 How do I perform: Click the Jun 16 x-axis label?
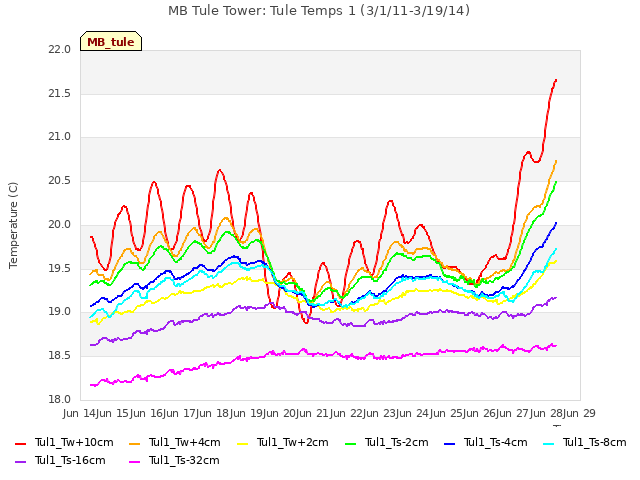coord(147,413)
